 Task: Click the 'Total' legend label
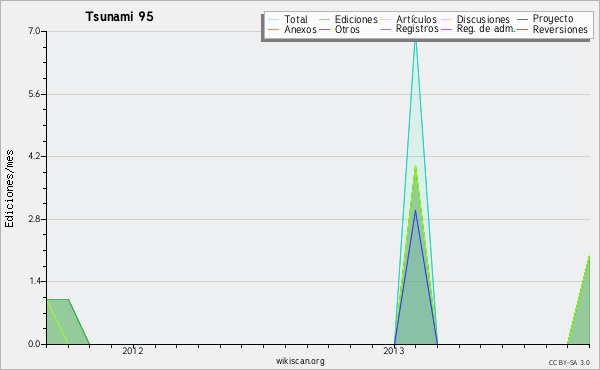296,20
